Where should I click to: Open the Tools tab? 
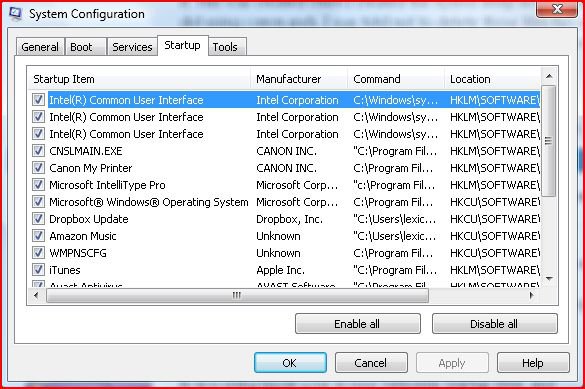tap(227, 47)
